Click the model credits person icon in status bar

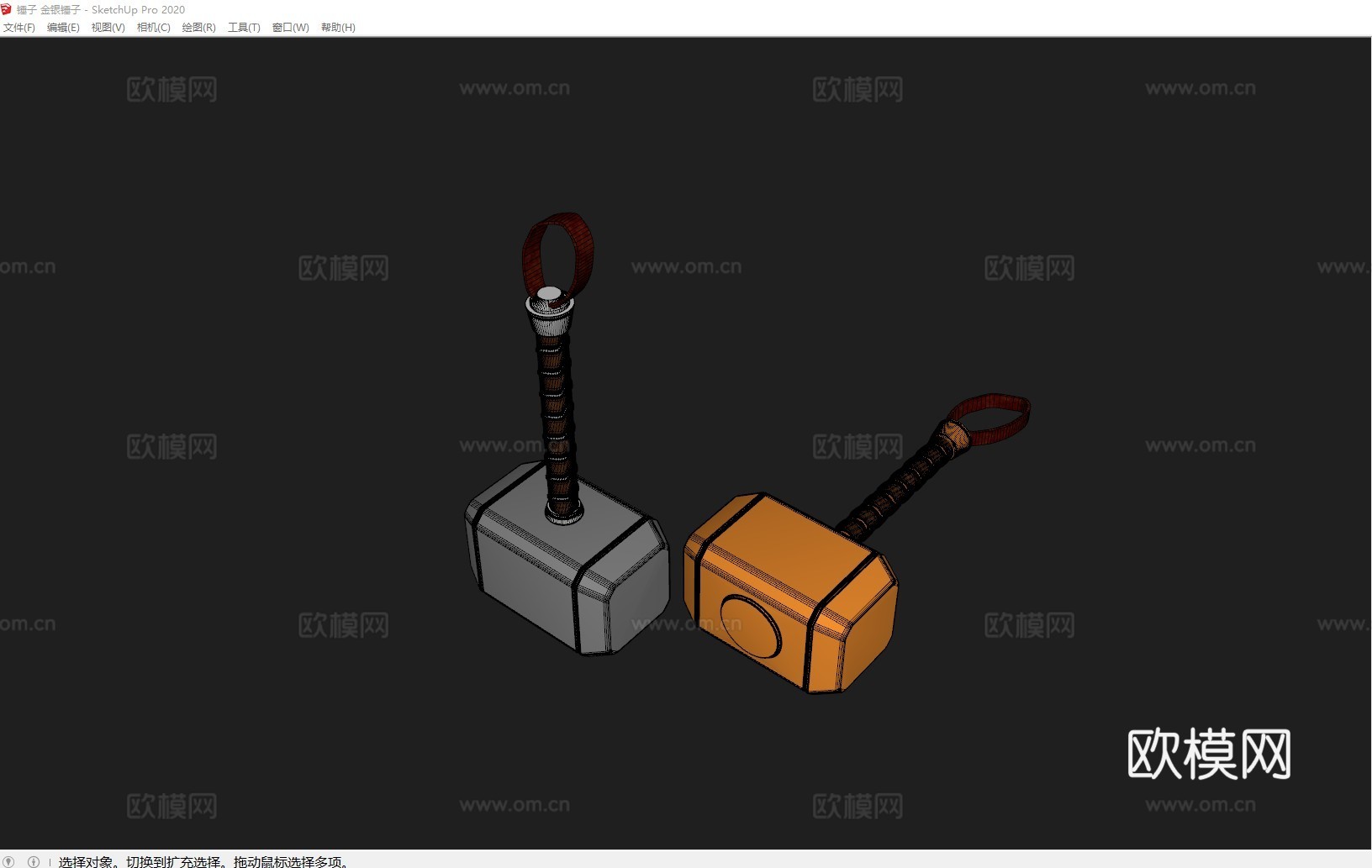[34, 861]
